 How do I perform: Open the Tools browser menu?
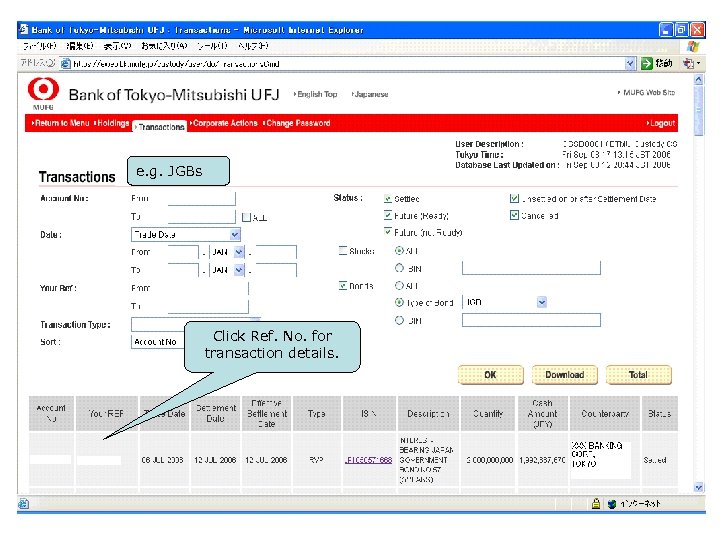pyautogui.click(x=212, y=46)
